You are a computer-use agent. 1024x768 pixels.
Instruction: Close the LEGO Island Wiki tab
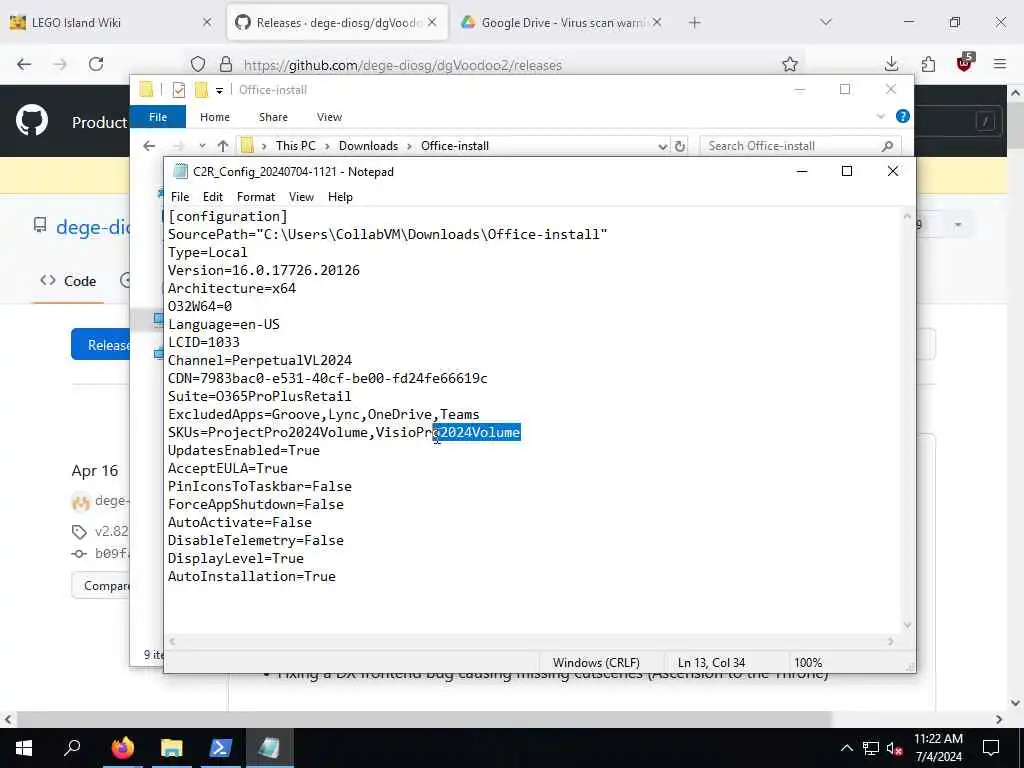206,23
